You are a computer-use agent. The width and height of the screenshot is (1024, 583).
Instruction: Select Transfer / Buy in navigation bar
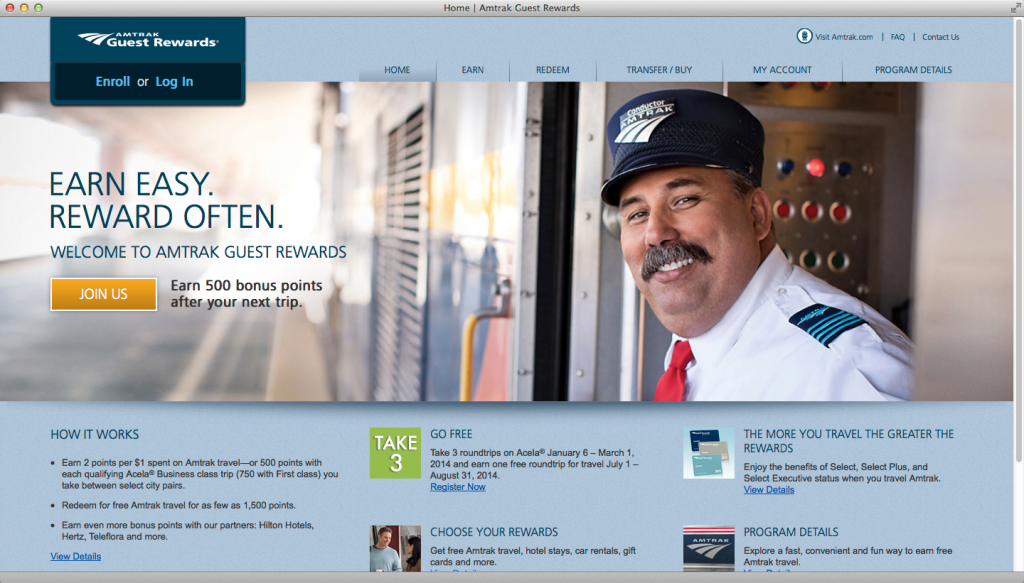point(659,70)
